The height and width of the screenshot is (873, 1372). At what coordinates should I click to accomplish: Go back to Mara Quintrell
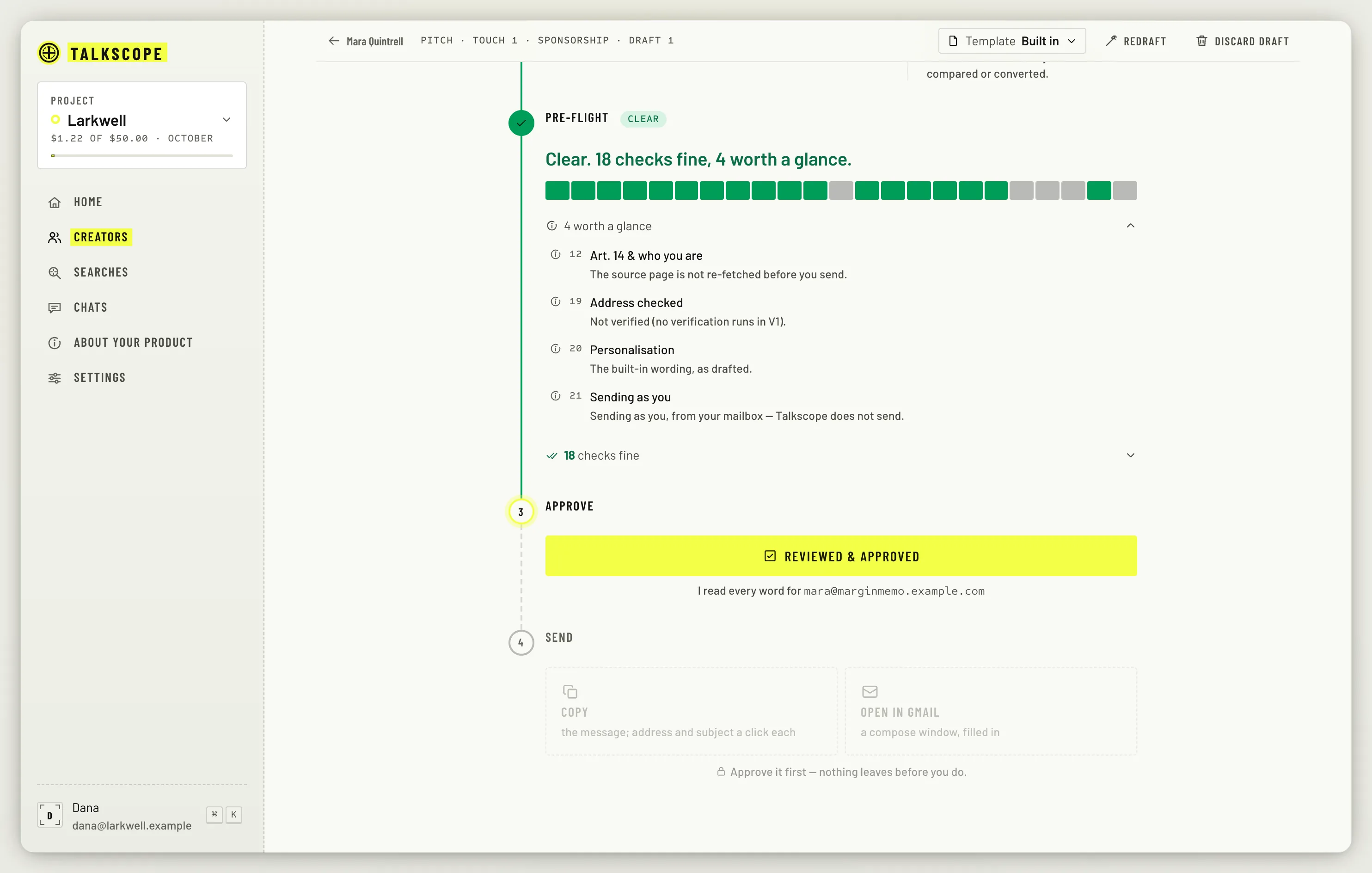click(366, 41)
